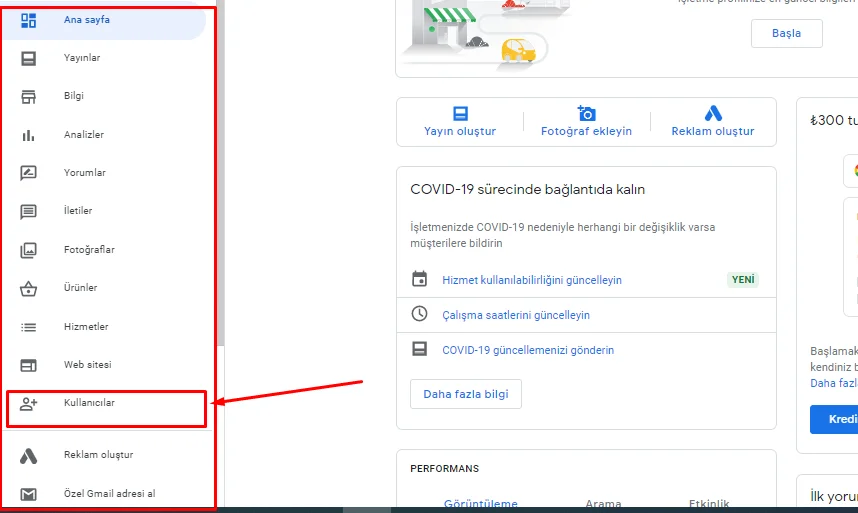858x513 pixels.
Task: Open the Fotoğraflar image icon
Action: [x=29, y=250]
